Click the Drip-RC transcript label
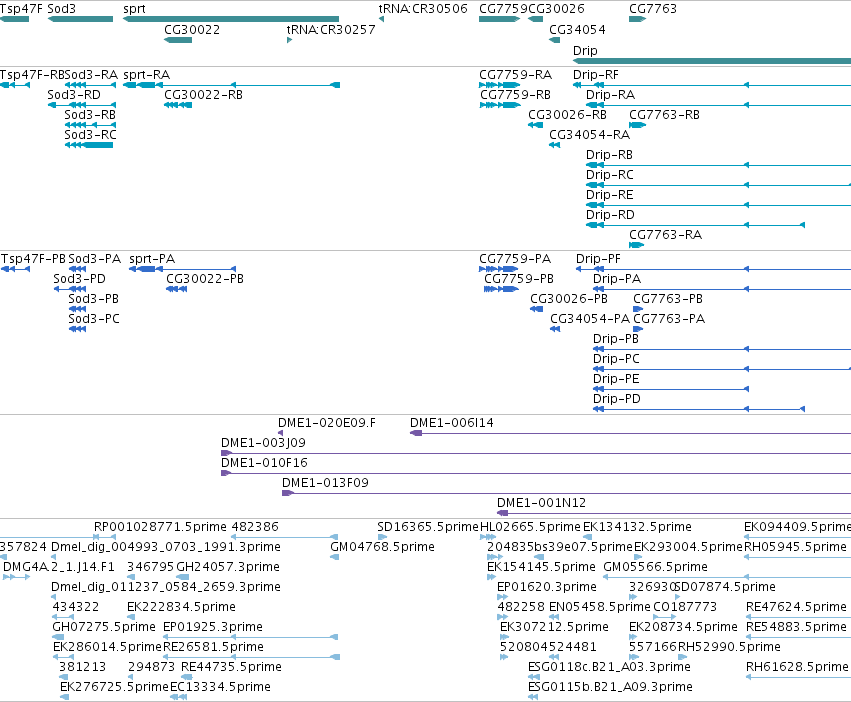This screenshot has width=851, height=702. (x=610, y=175)
